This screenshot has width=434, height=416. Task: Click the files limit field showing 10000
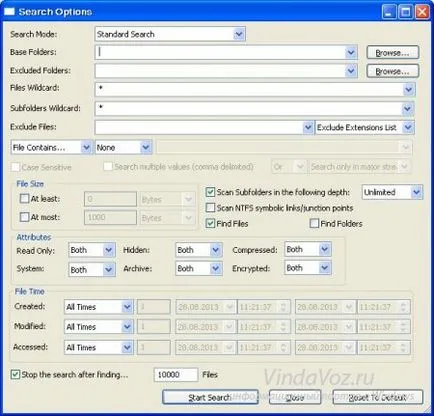pyautogui.click(x=176, y=375)
